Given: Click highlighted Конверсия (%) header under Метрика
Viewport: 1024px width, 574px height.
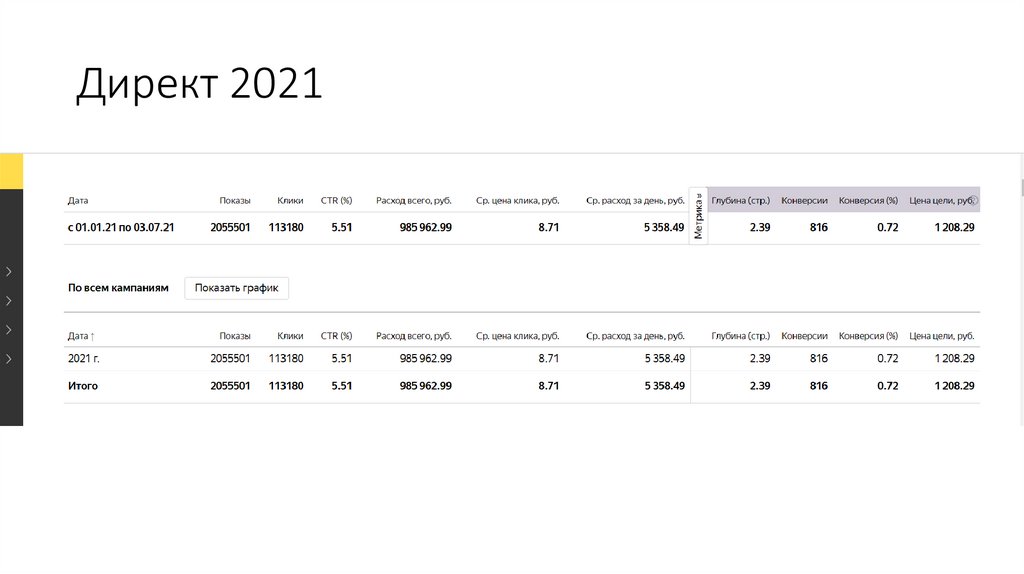Looking at the screenshot, I should coord(868,200).
